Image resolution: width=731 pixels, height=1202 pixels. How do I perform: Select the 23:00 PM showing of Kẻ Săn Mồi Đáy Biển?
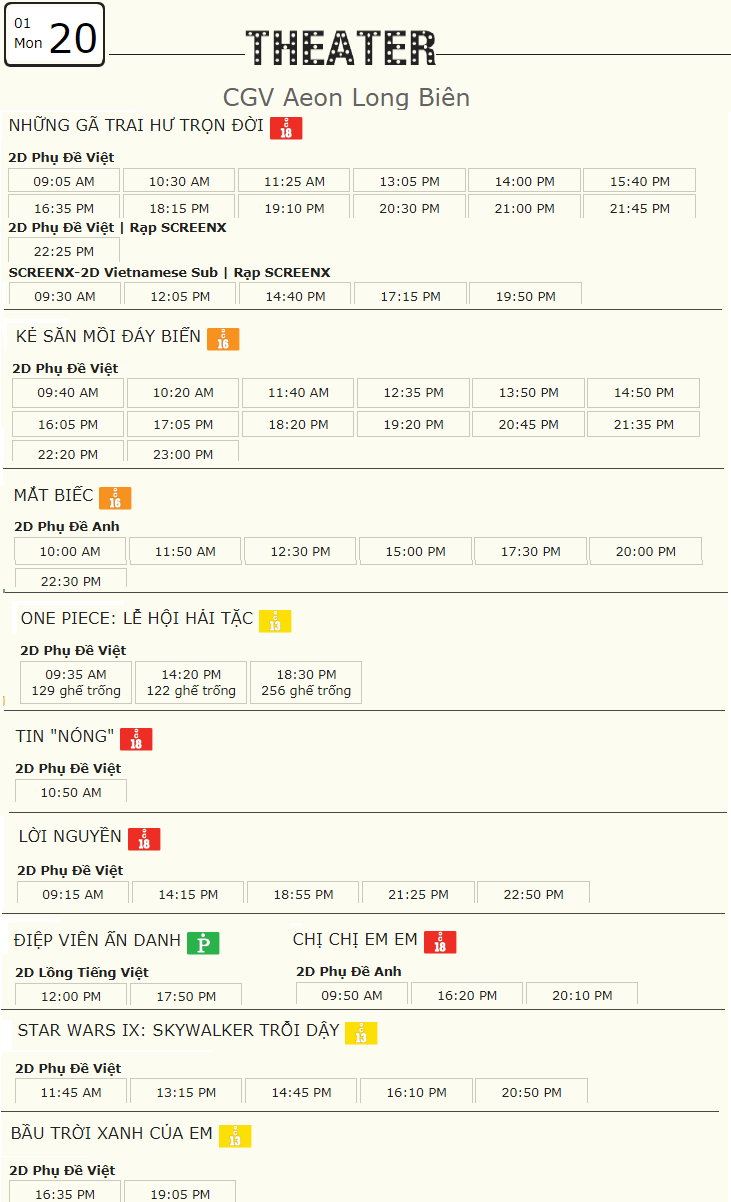183,453
